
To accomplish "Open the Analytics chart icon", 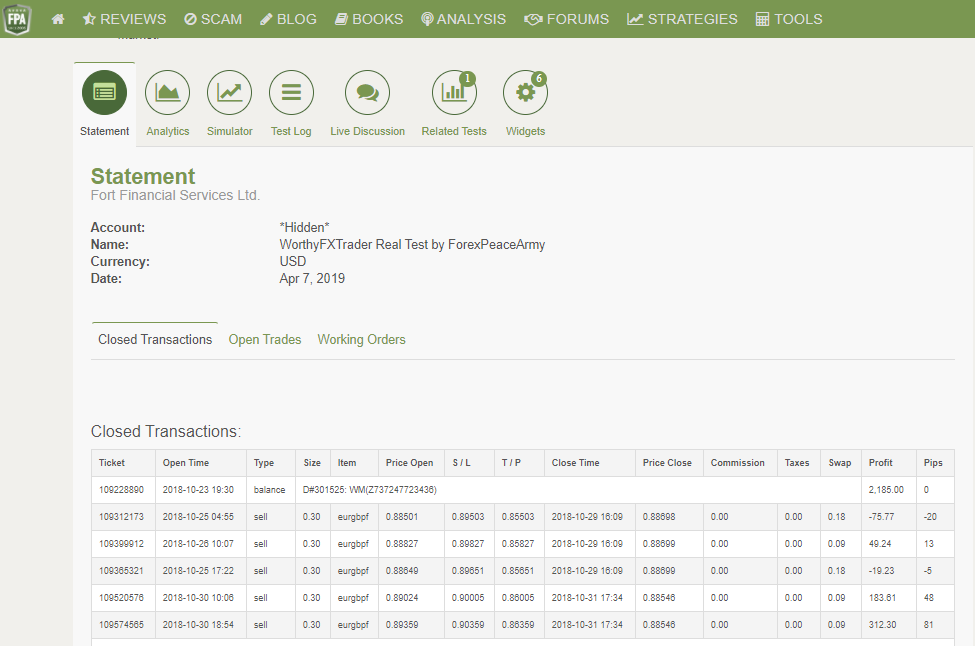I will (167, 93).
